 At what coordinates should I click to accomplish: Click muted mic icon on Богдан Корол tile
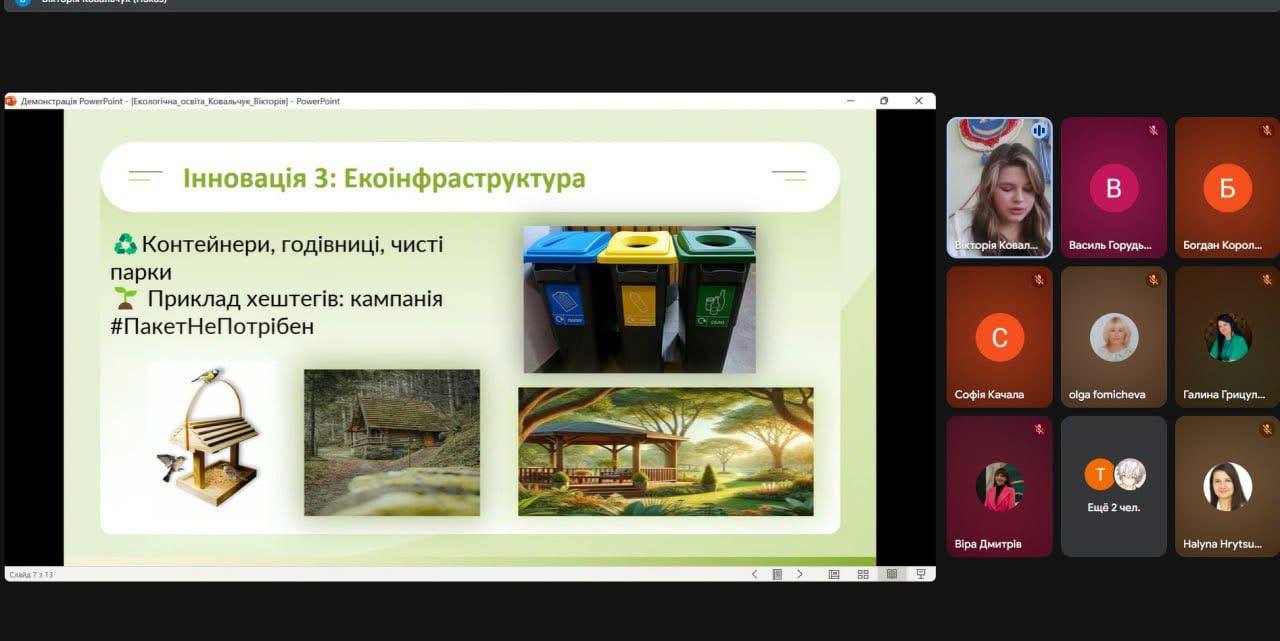coord(1266,130)
